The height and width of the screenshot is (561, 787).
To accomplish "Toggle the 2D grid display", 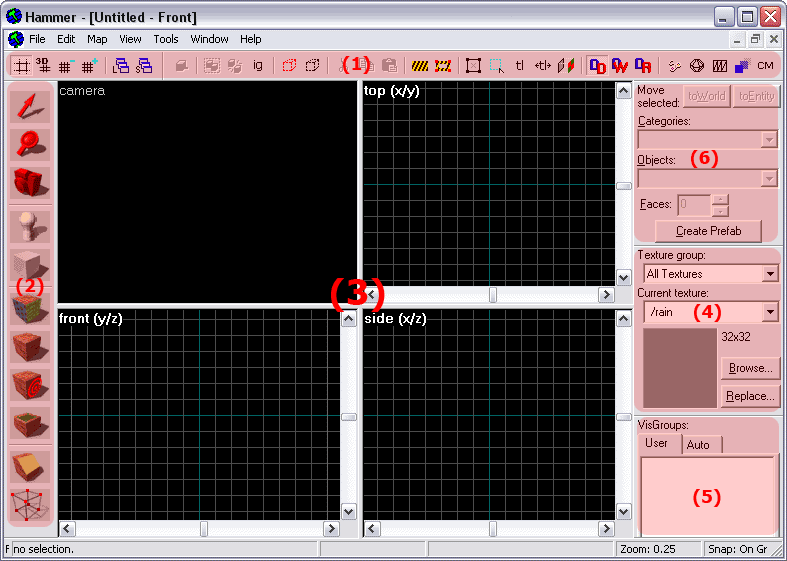I will pyautogui.click(x=20, y=66).
